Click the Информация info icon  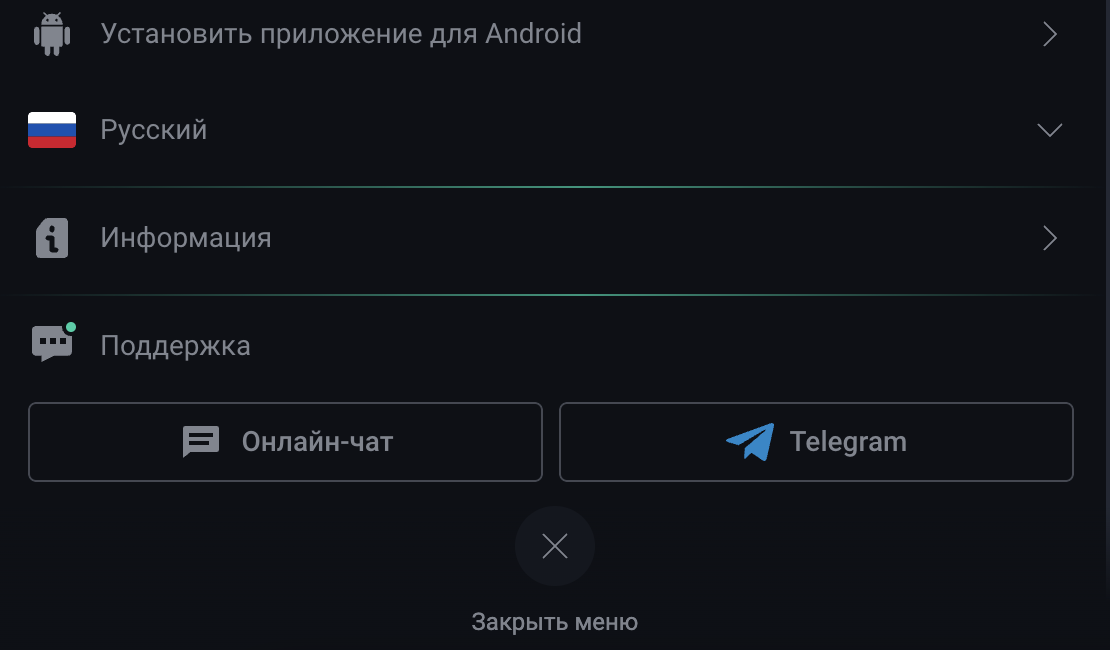[52, 238]
